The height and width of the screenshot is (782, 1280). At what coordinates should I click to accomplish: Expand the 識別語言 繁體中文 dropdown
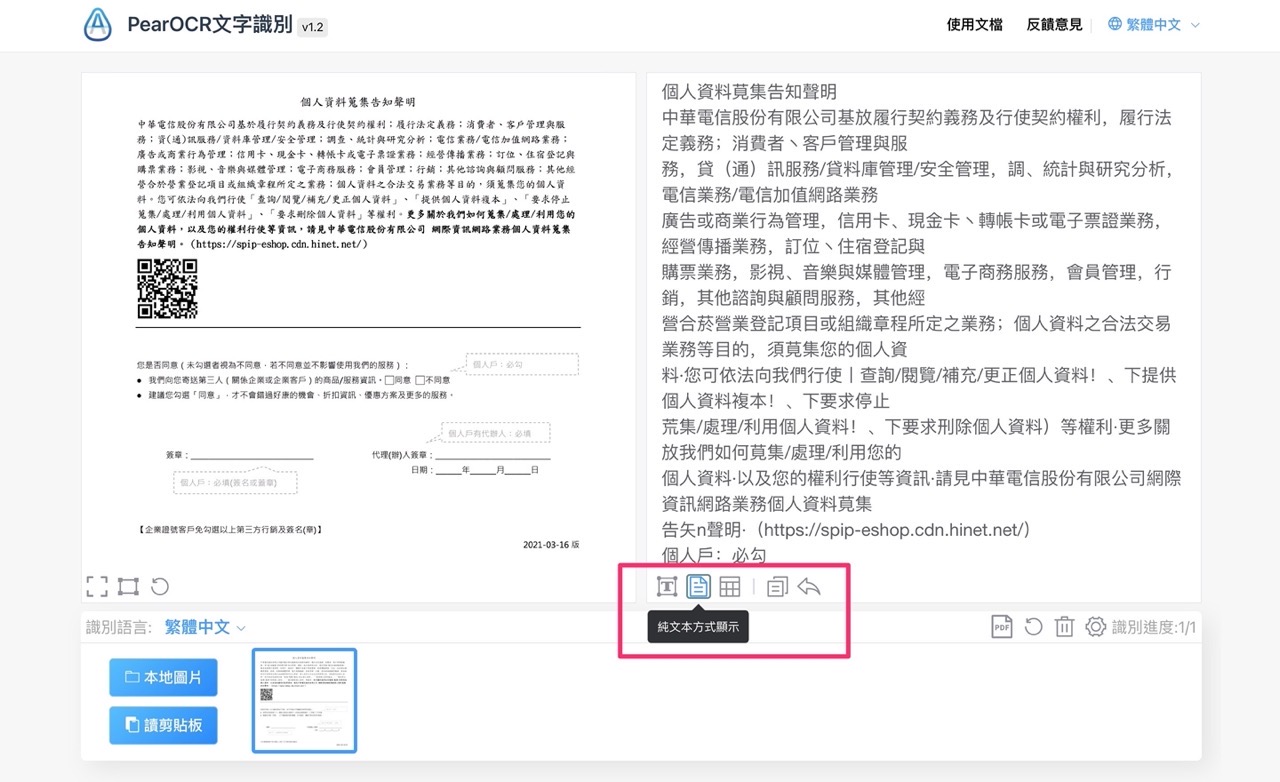[x=205, y=628]
